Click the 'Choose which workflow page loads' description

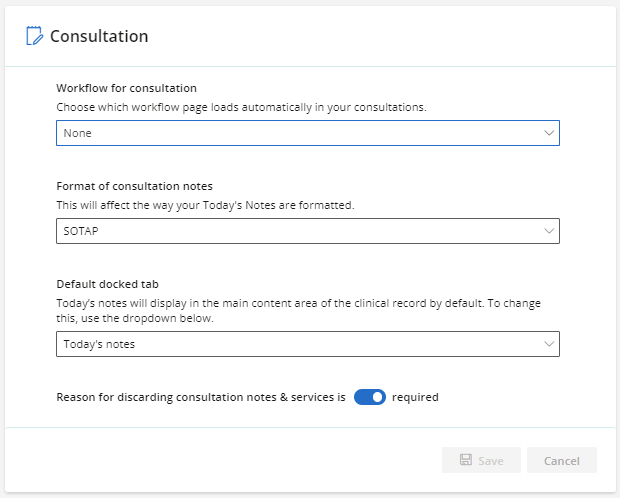(241, 107)
